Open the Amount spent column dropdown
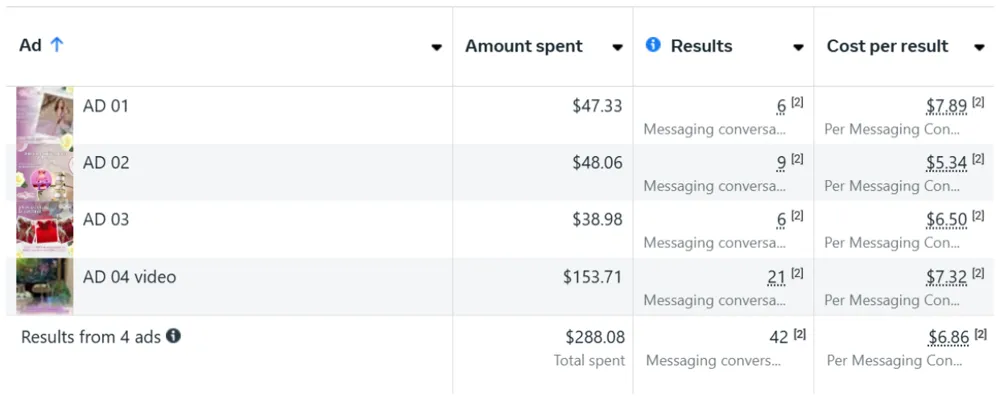Viewport: 1000px width, 400px height. tap(617, 47)
